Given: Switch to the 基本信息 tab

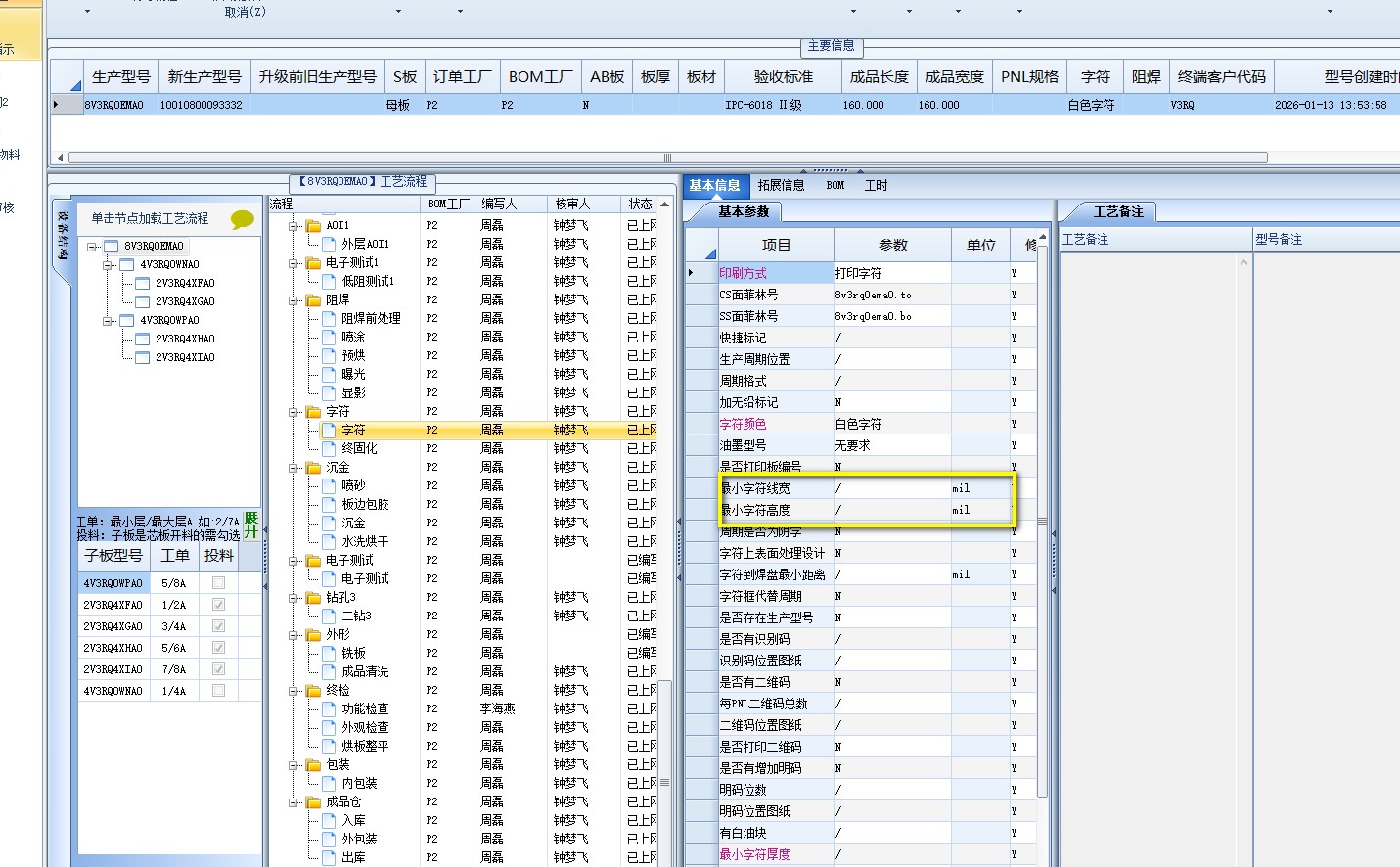Looking at the screenshot, I should click(714, 185).
